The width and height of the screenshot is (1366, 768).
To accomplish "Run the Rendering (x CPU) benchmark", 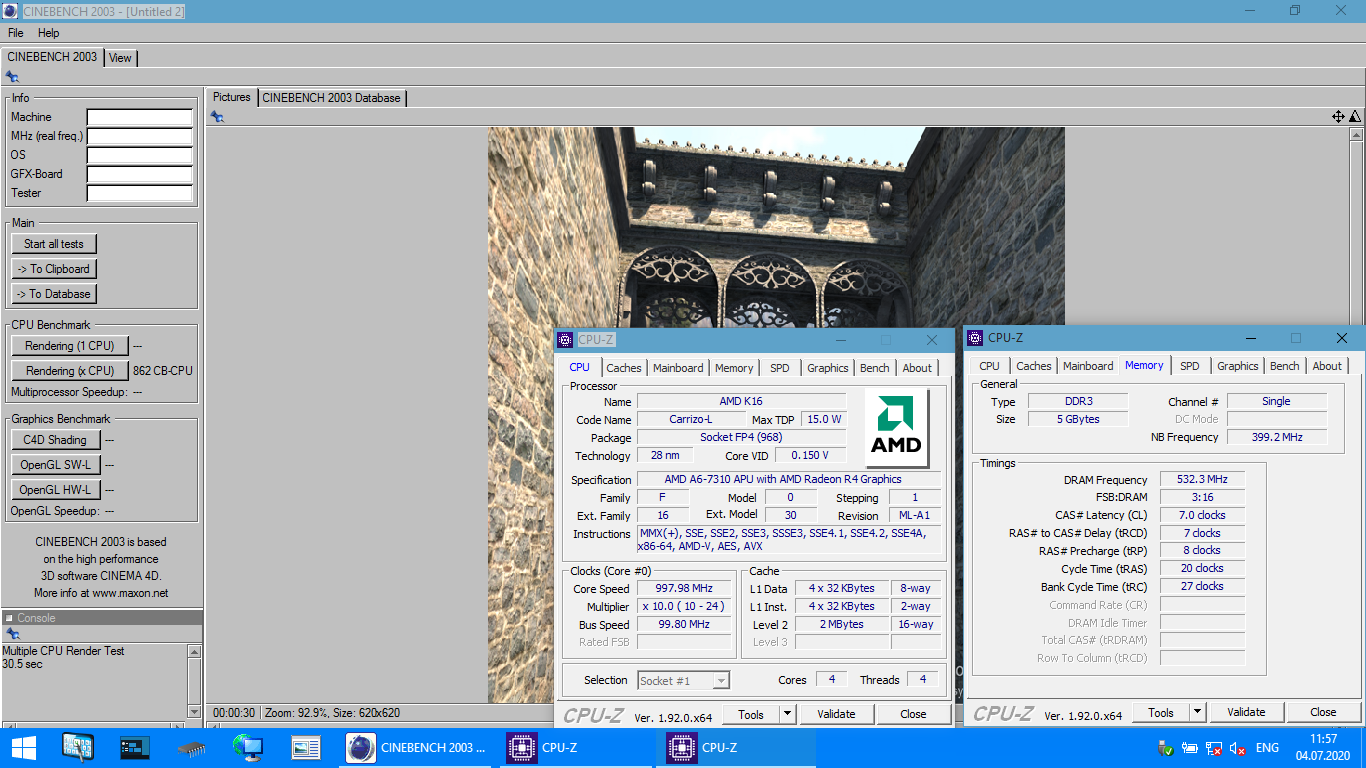I will pos(70,371).
